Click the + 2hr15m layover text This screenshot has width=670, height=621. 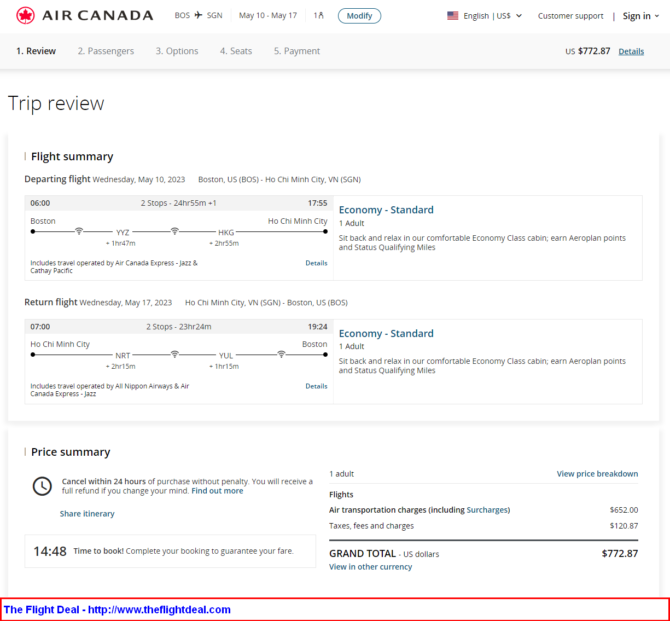(x=120, y=366)
